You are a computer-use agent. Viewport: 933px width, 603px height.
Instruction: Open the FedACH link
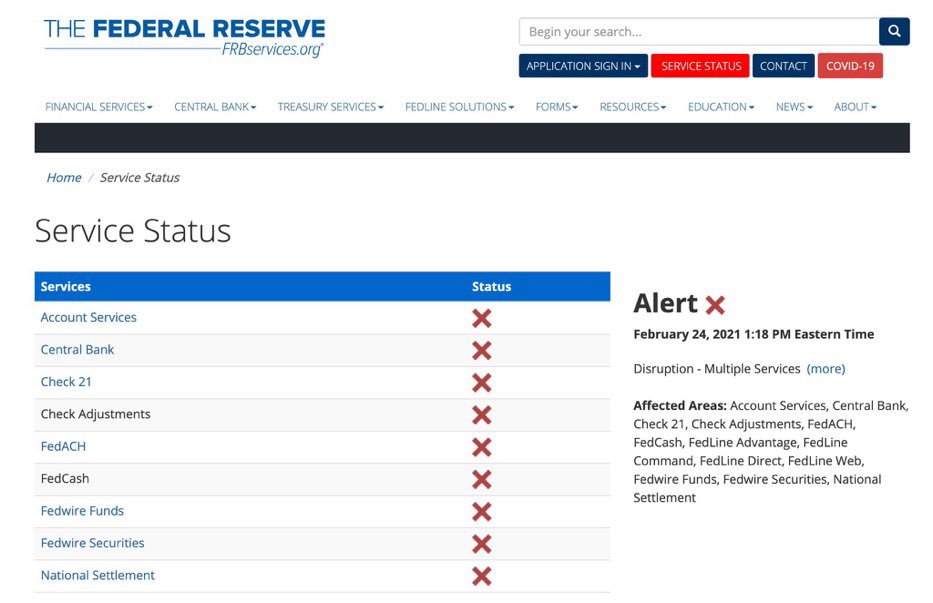[x=63, y=446]
